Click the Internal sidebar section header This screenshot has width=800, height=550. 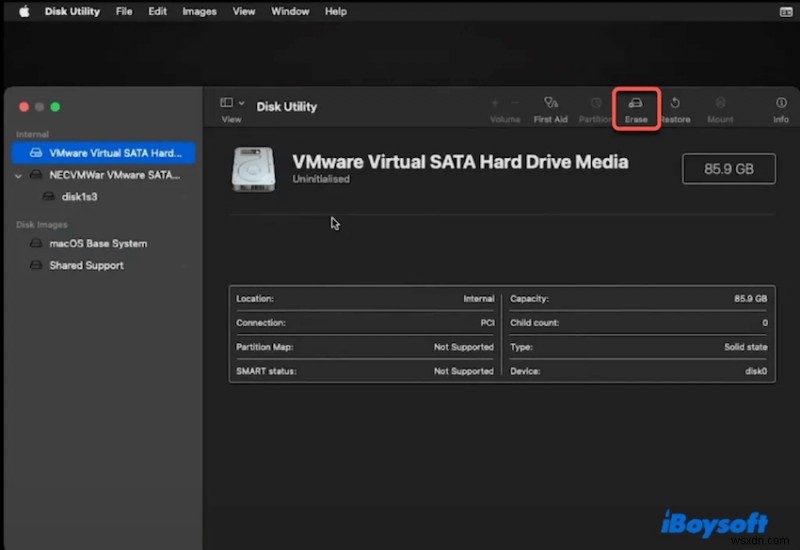pos(32,134)
